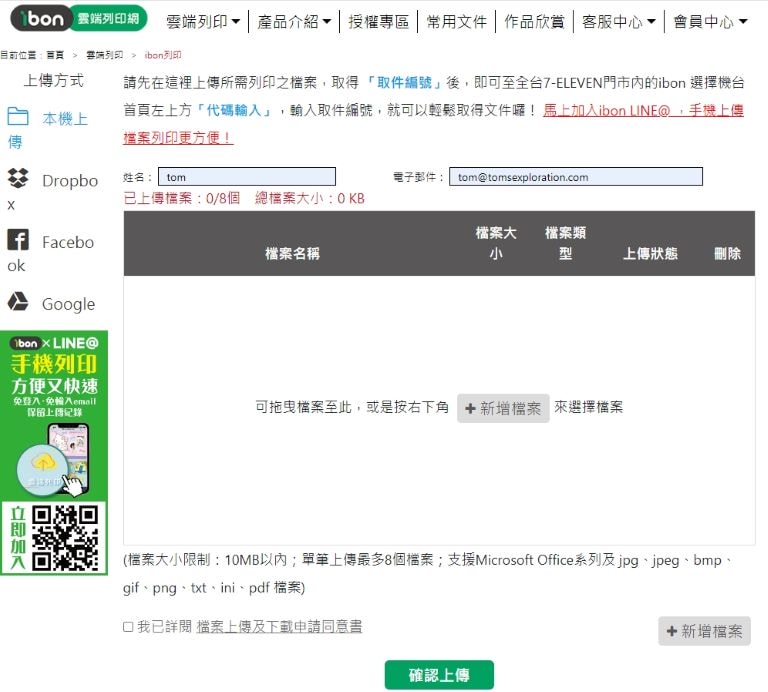Click the 電子郵件 input field
Screen dimensions: 768x692
point(576,177)
